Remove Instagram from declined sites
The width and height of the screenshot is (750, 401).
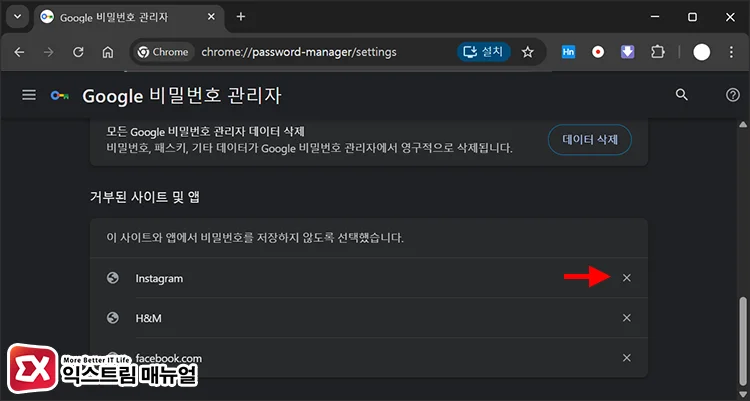(x=627, y=278)
